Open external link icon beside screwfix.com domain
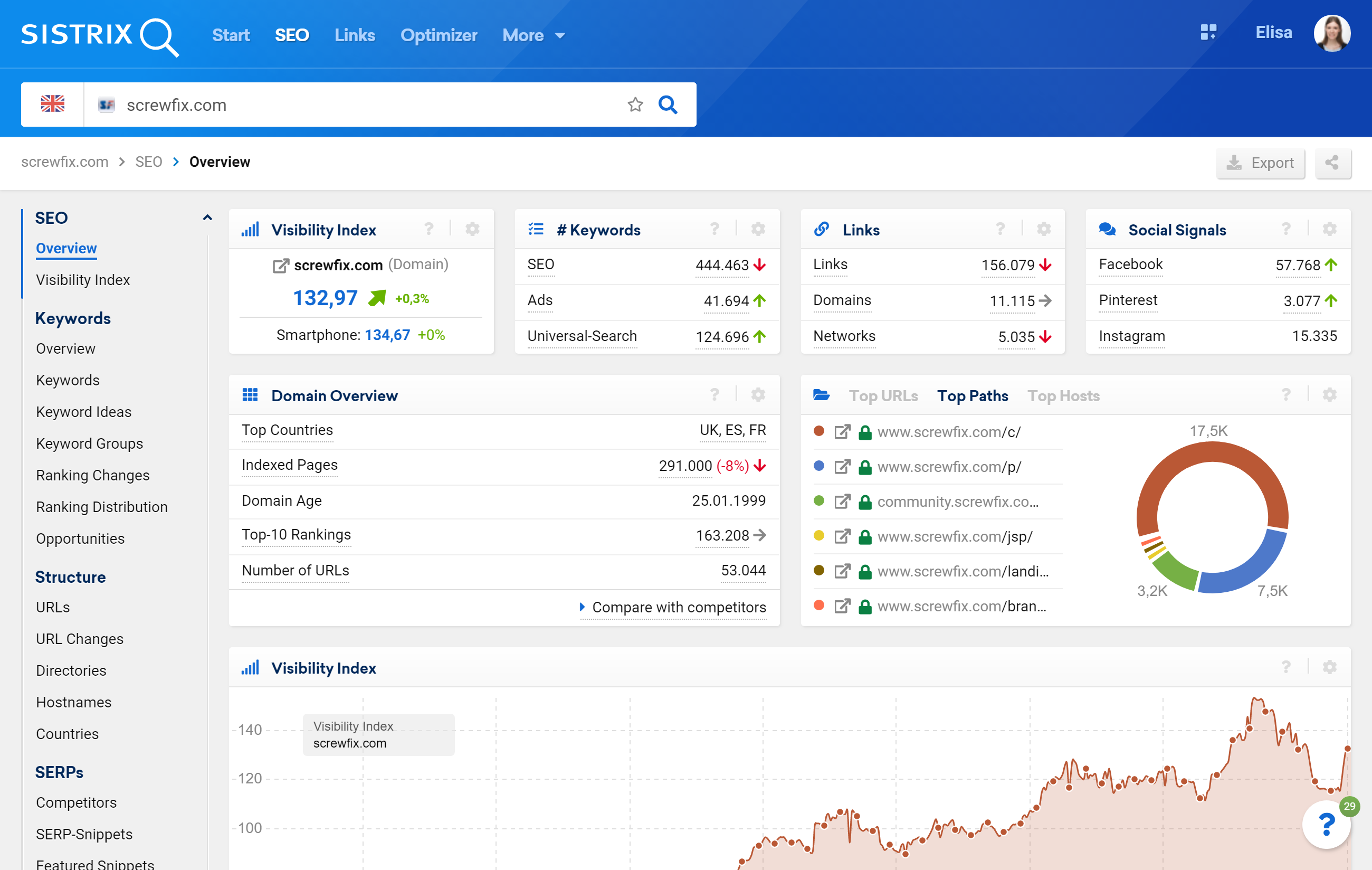Viewport: 1372px width, 870px height. [x=280, y=266]
